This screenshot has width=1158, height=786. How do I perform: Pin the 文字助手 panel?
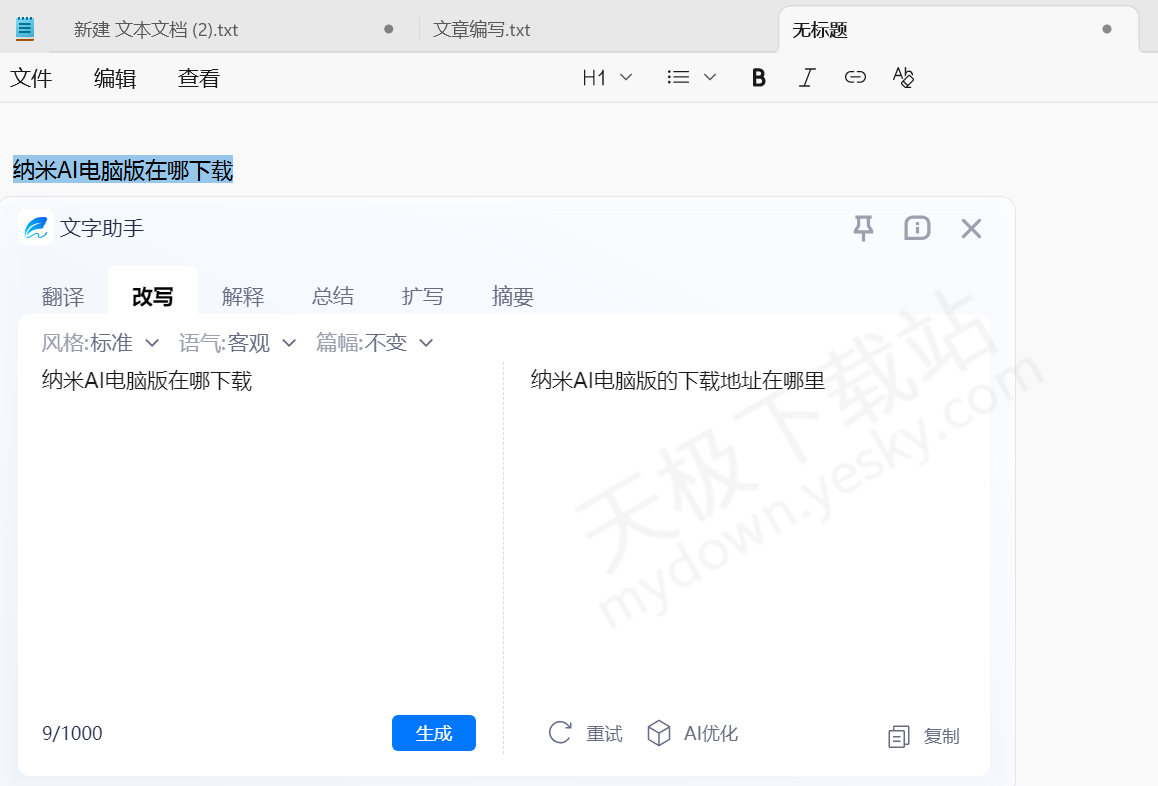coord(863,228)
